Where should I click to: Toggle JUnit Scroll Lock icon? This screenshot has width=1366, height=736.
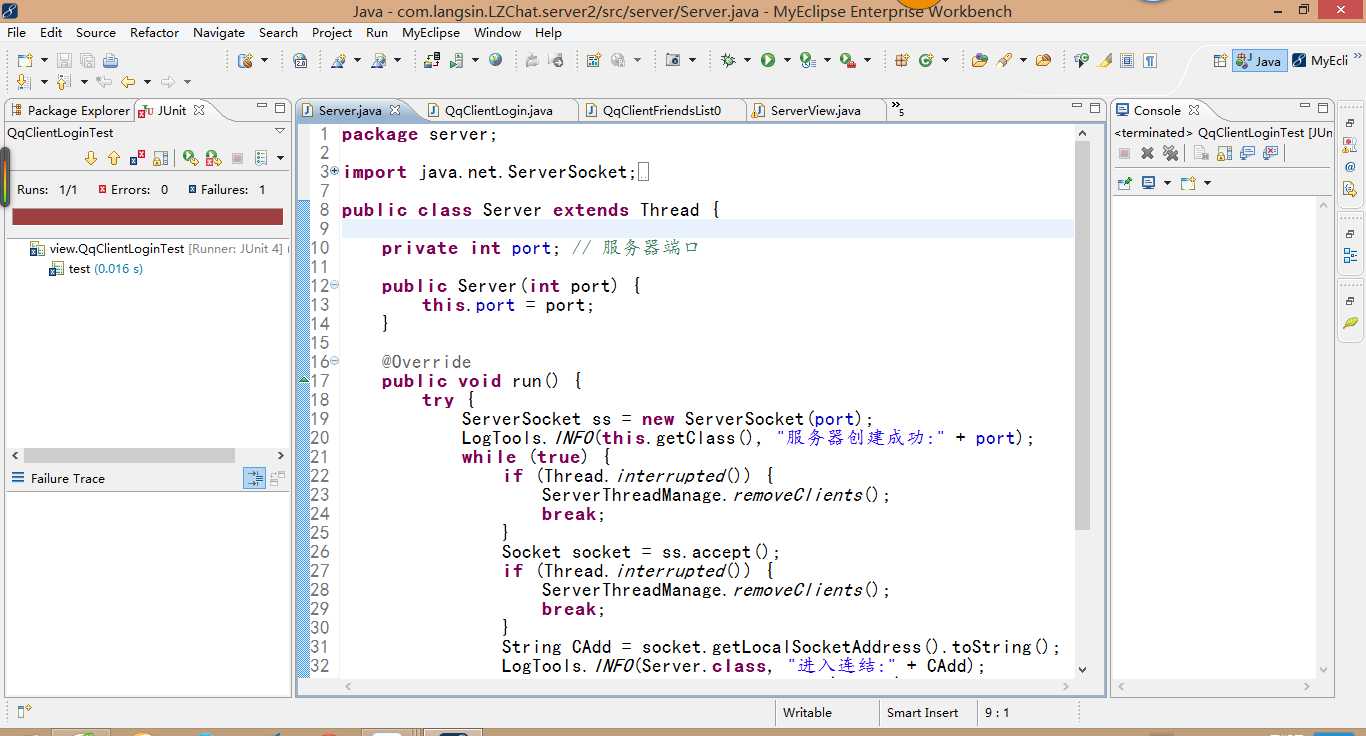(x=160, y=158)
